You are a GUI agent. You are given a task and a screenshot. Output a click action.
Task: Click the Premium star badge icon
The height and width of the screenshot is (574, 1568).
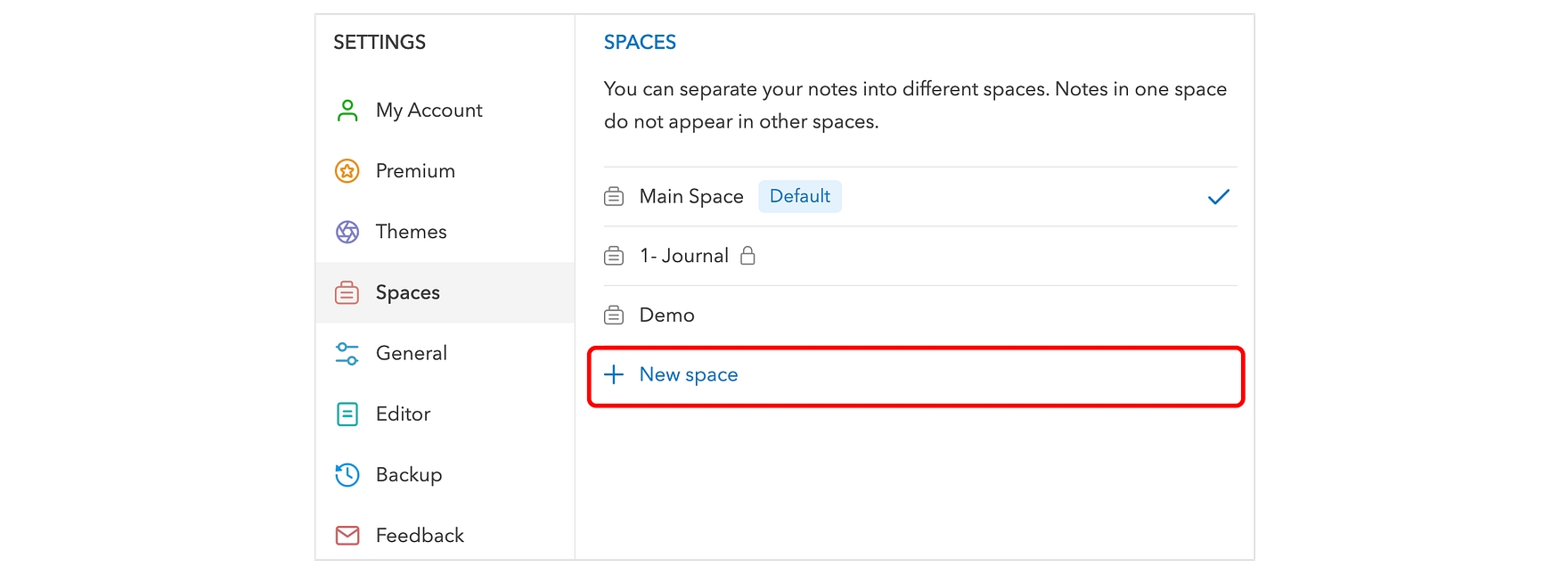[x=347, y=171]
